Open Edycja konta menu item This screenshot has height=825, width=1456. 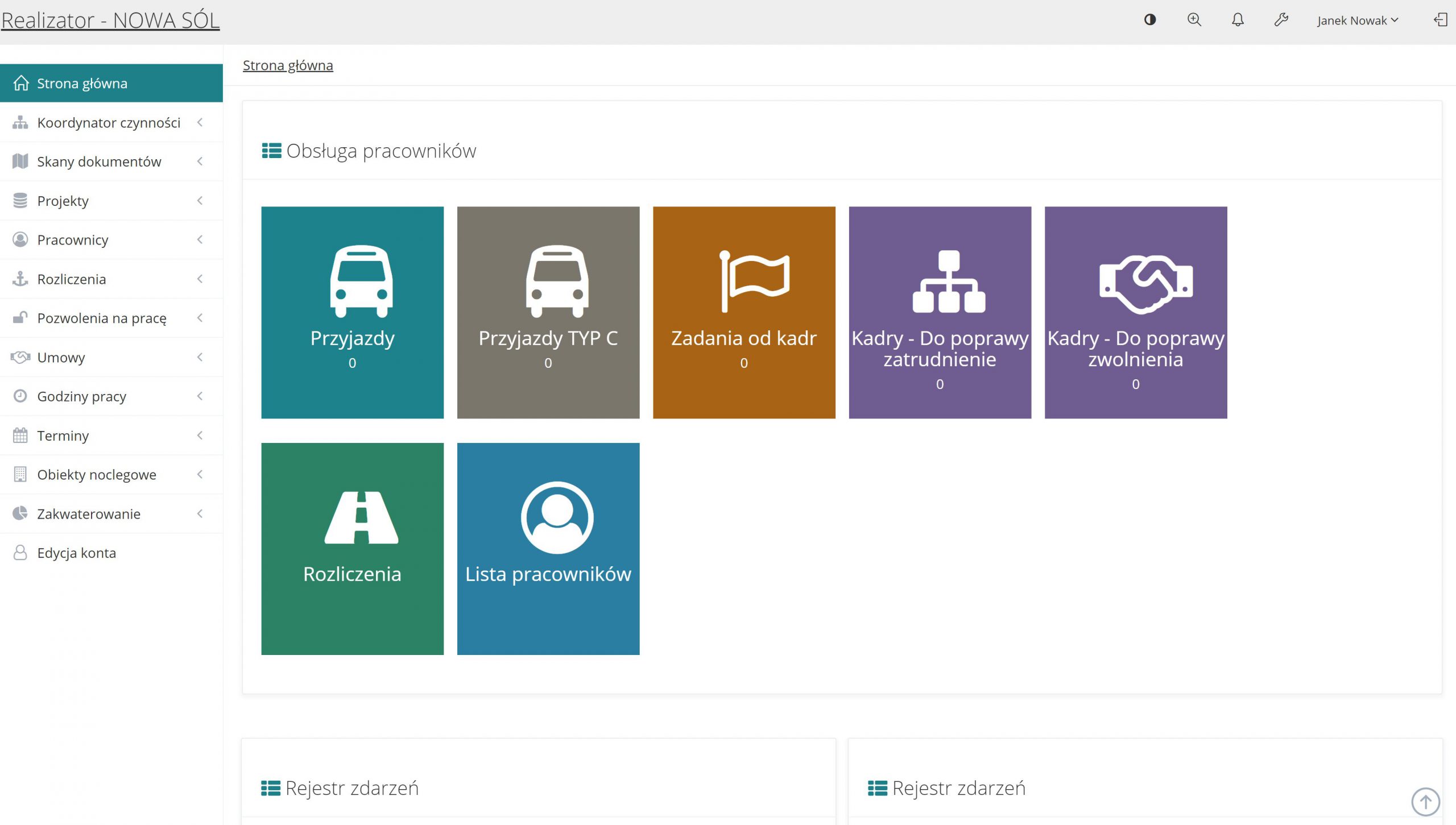click(76, 553)
